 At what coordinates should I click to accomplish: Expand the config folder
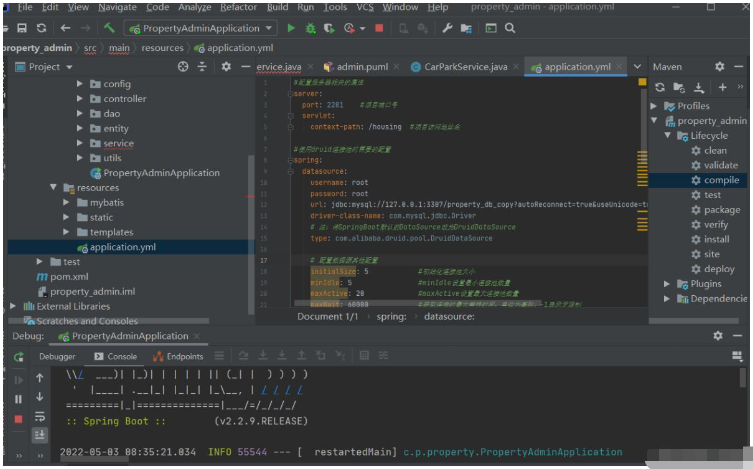tap(80, 84)
